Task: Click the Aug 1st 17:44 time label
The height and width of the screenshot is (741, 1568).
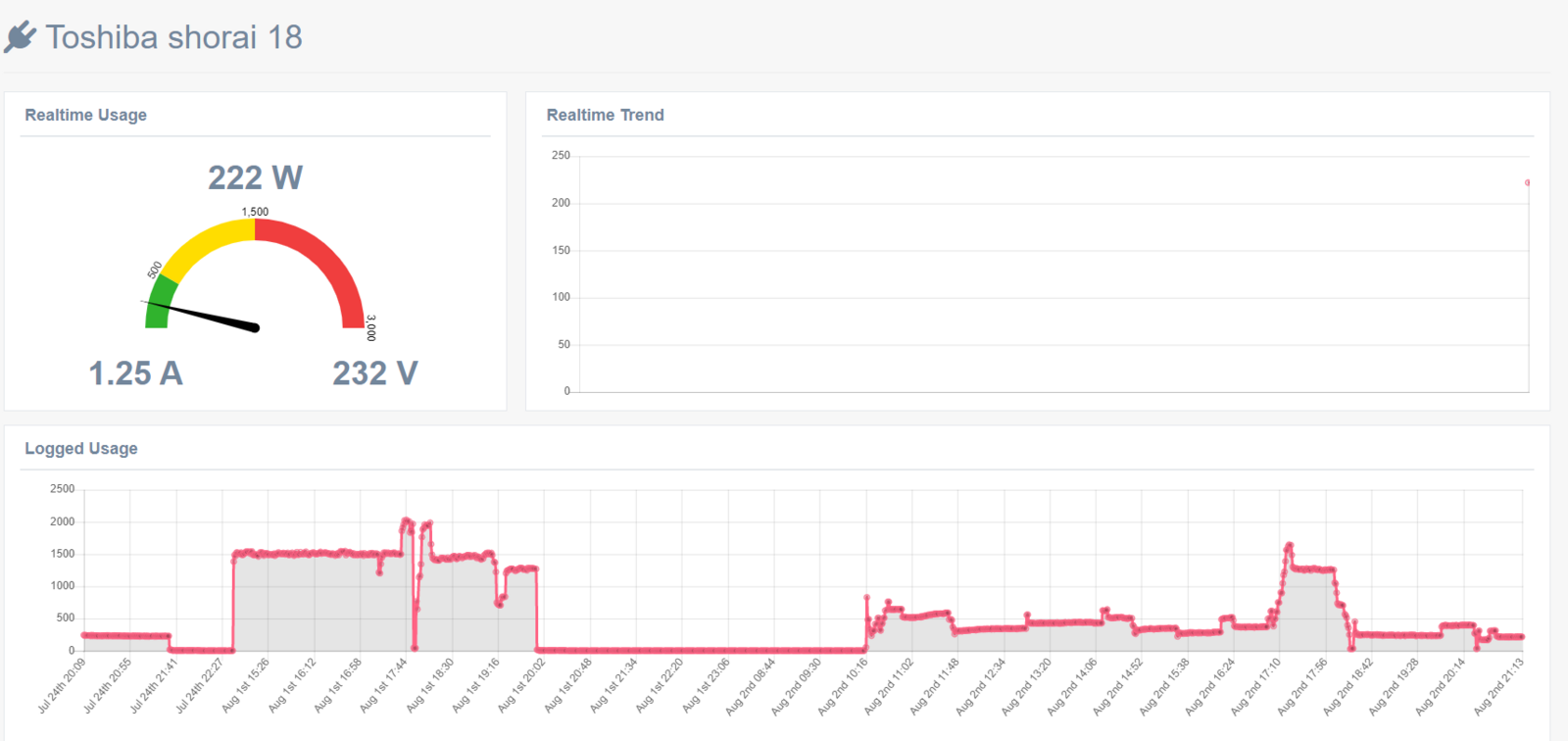Action: coord(384,685)
